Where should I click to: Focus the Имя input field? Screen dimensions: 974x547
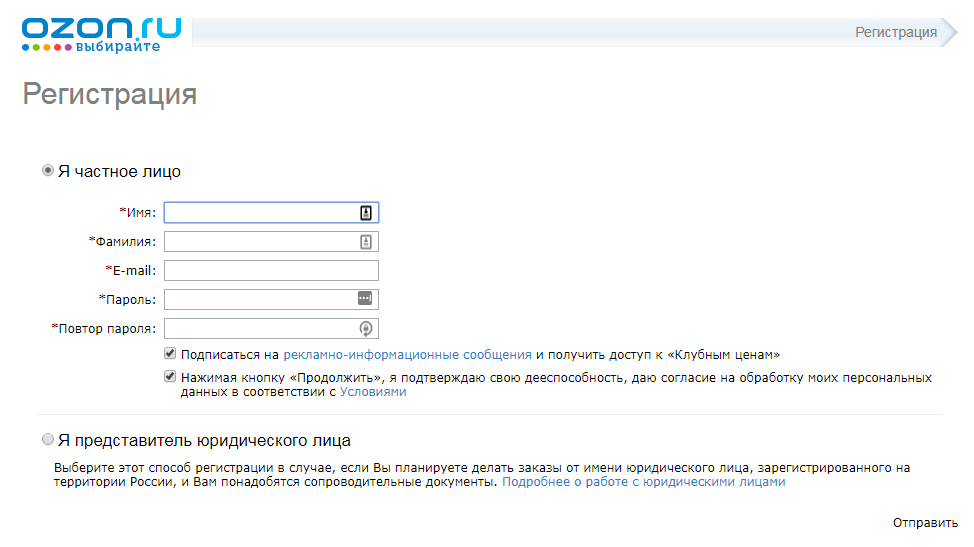[x=260, y=212]
